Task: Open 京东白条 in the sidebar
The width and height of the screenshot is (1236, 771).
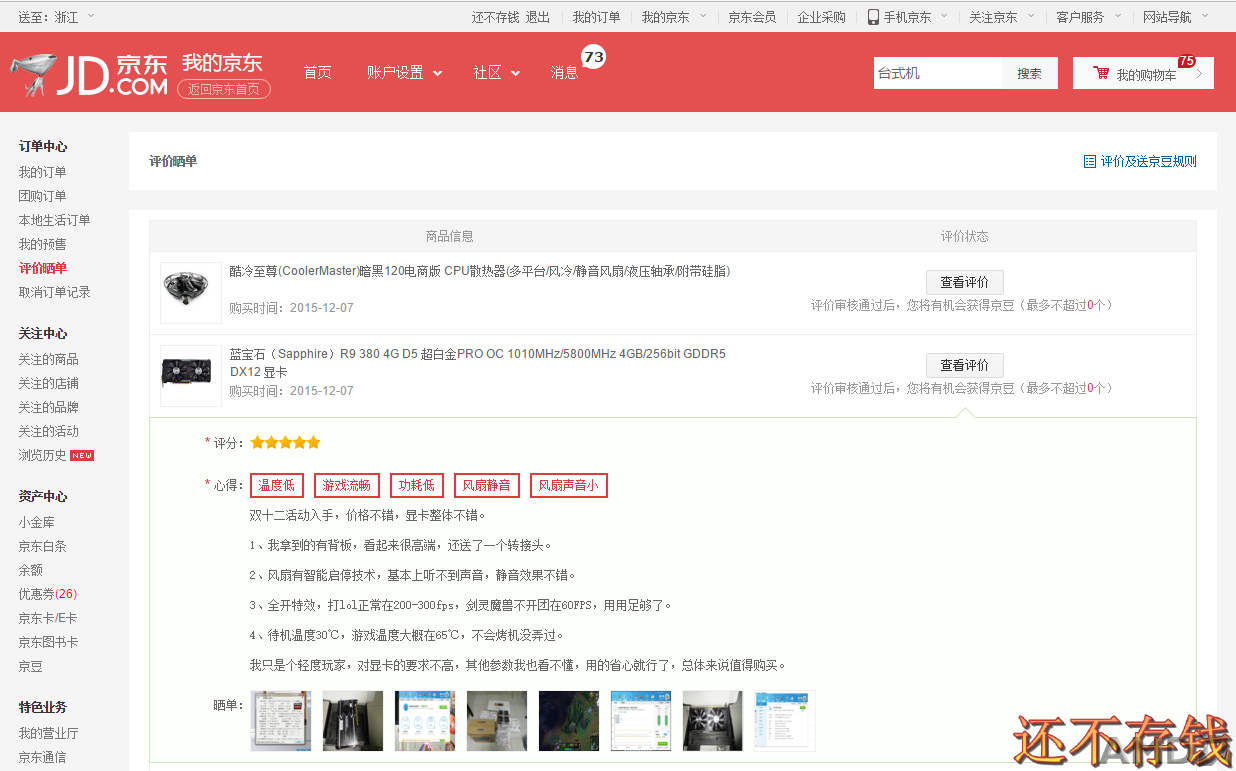Action: [42, 546]
